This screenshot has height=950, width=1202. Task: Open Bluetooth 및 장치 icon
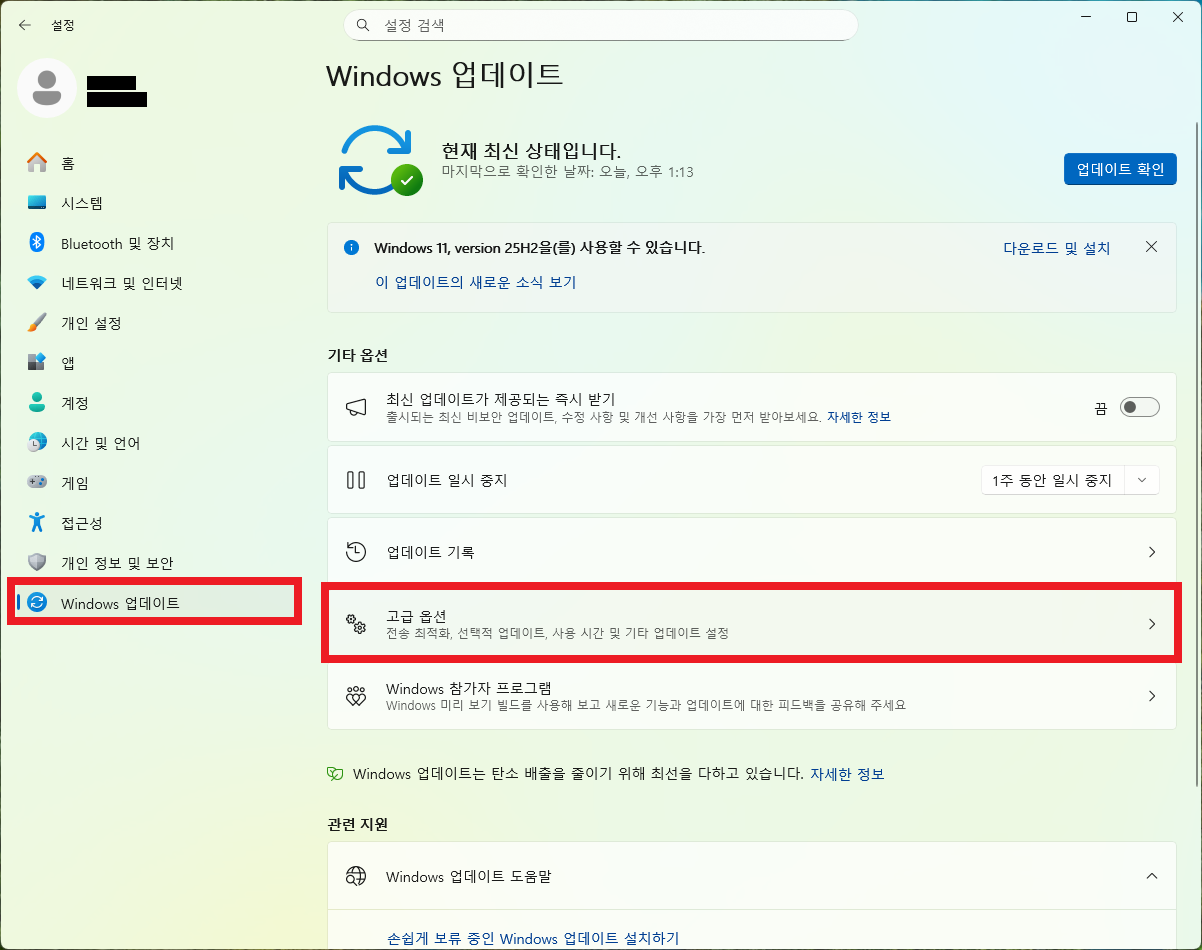37,243
